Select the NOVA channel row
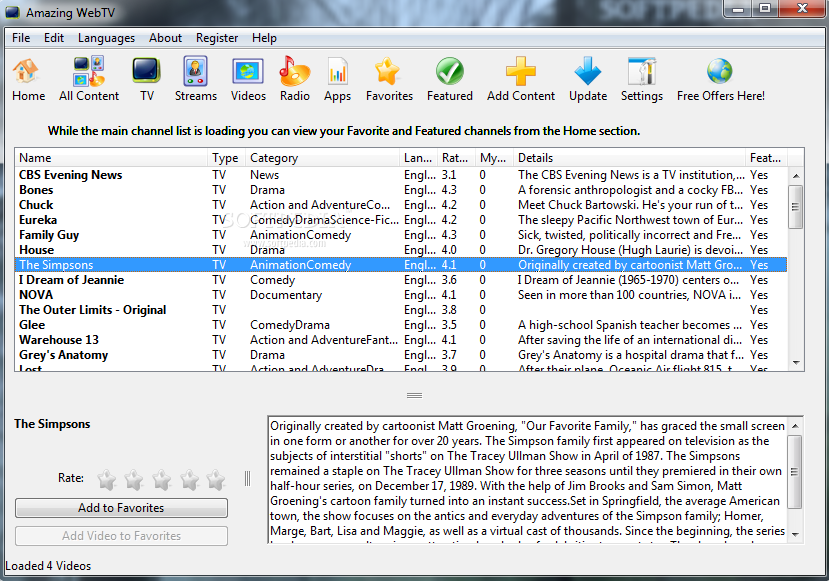 (x=401, y=295)
